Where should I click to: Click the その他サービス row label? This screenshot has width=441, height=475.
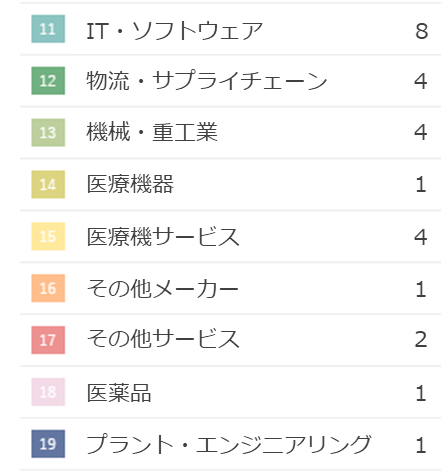point(163,339)
